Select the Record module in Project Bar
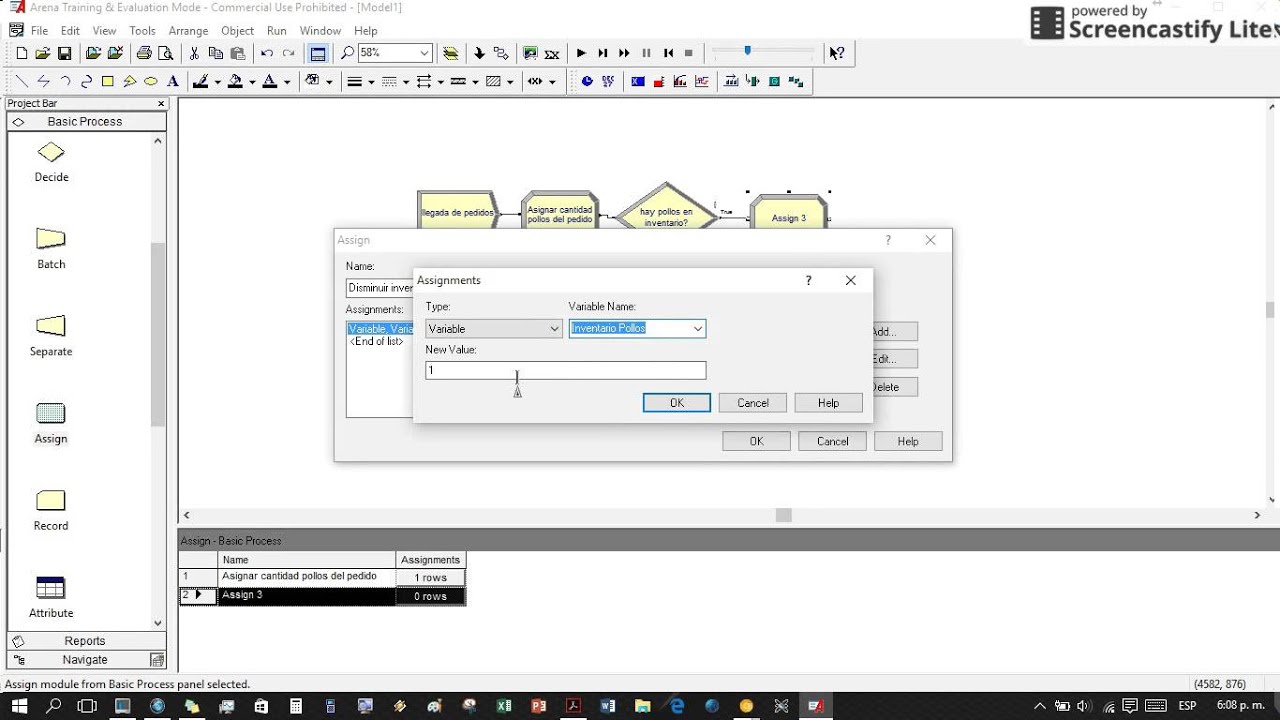The height and width of the screenshot is (720, 1280). pos(51,511)
